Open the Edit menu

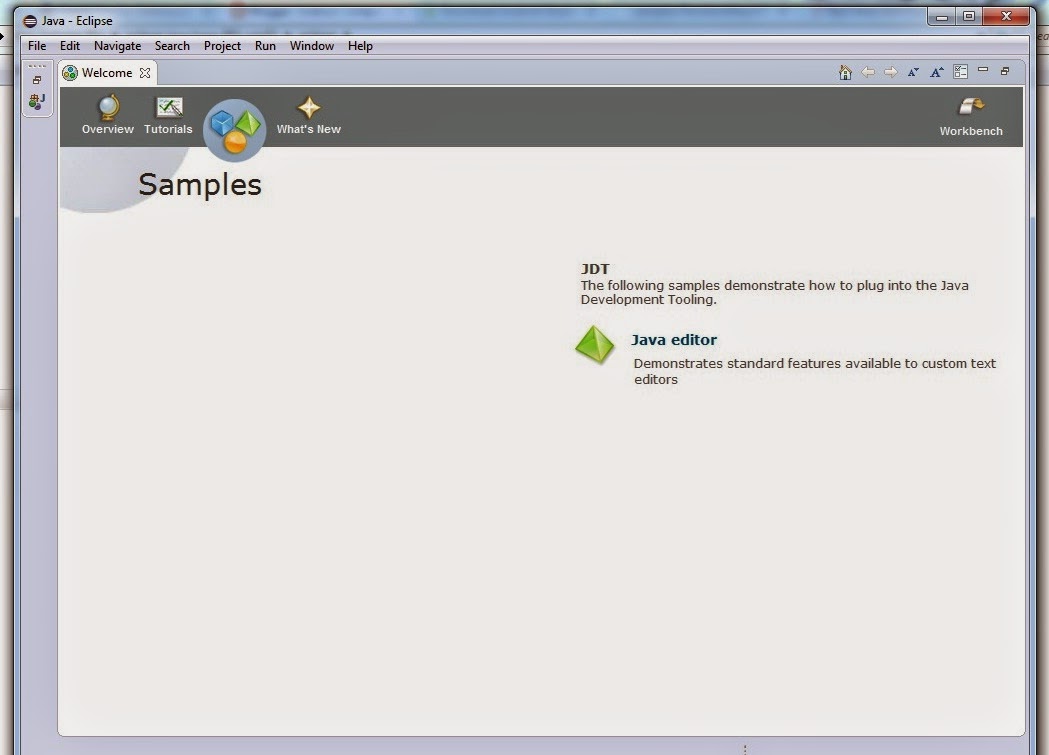70,45
